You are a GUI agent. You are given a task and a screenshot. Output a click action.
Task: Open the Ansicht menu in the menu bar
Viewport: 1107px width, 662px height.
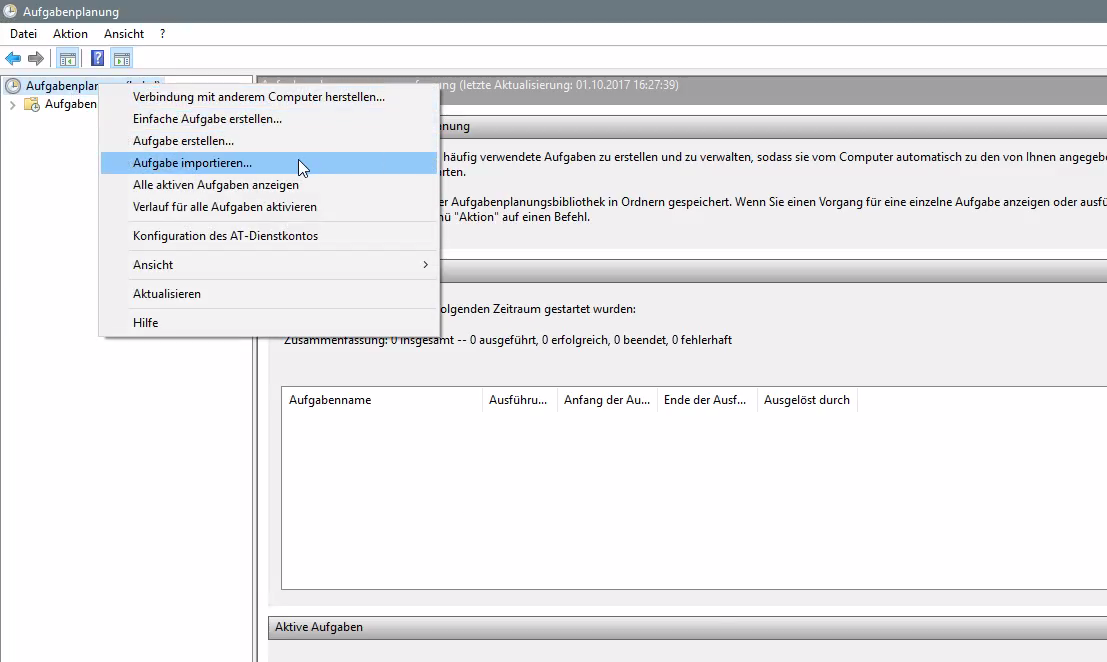124,34
